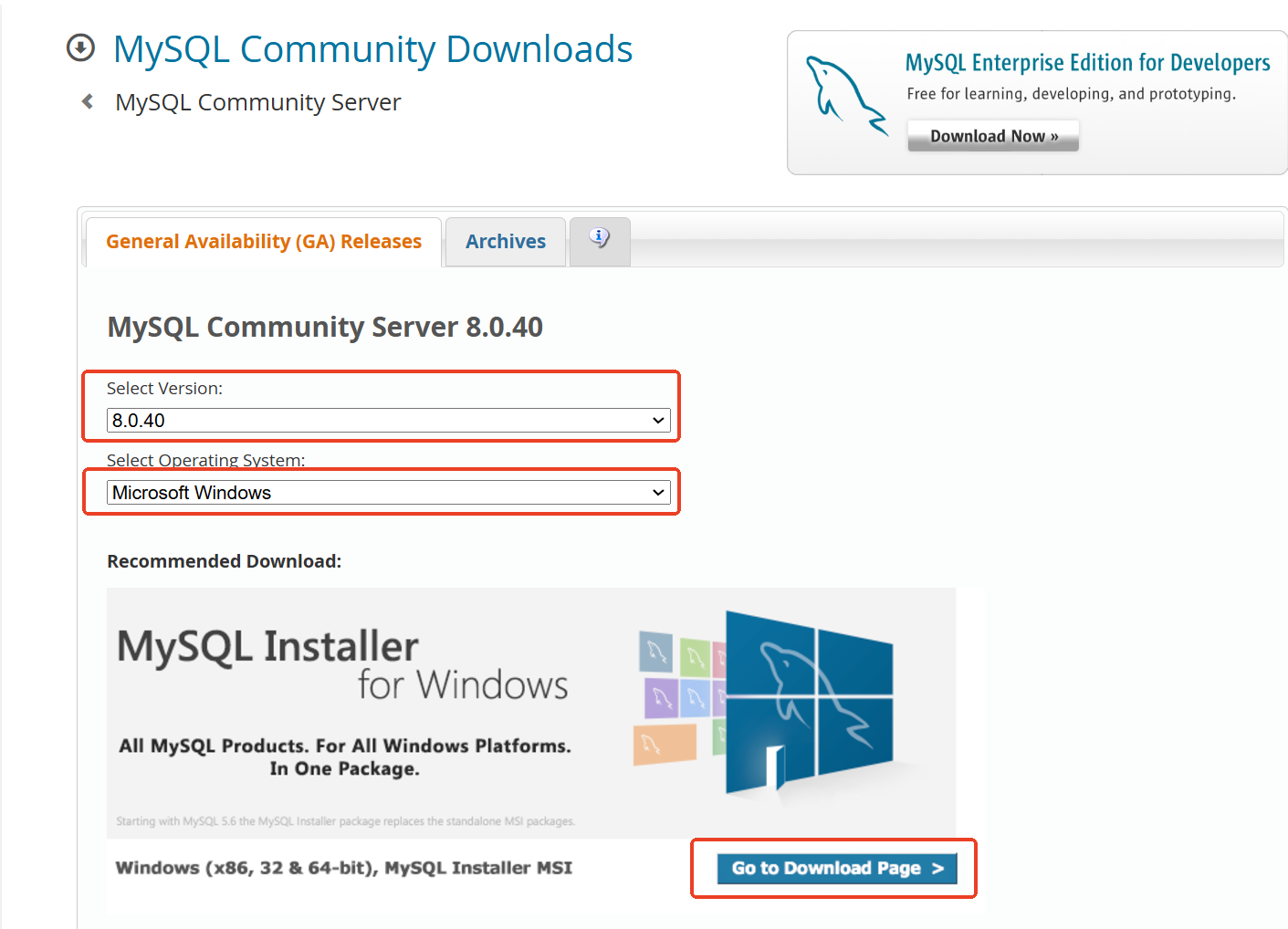1288x929 pixels.
Task: Click the Recommended Download label
Action: tap(225, 561)
